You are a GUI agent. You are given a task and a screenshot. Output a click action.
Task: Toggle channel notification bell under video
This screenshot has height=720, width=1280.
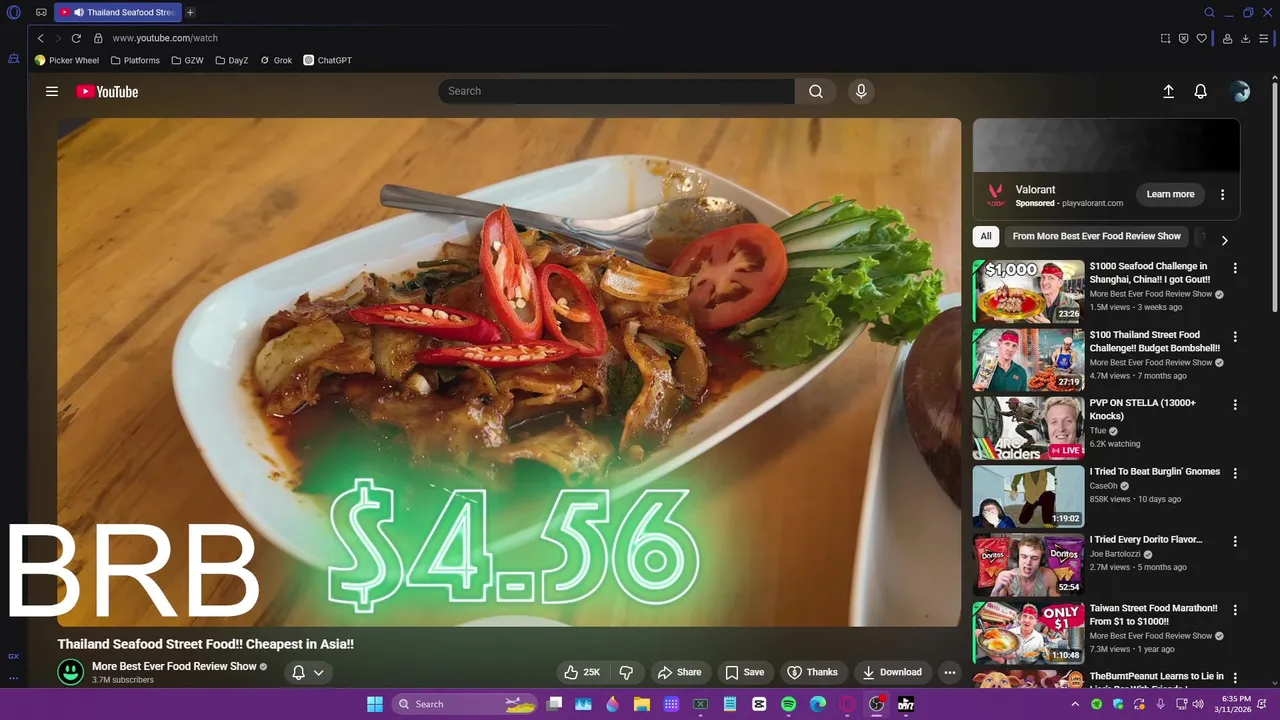[298, 672]
